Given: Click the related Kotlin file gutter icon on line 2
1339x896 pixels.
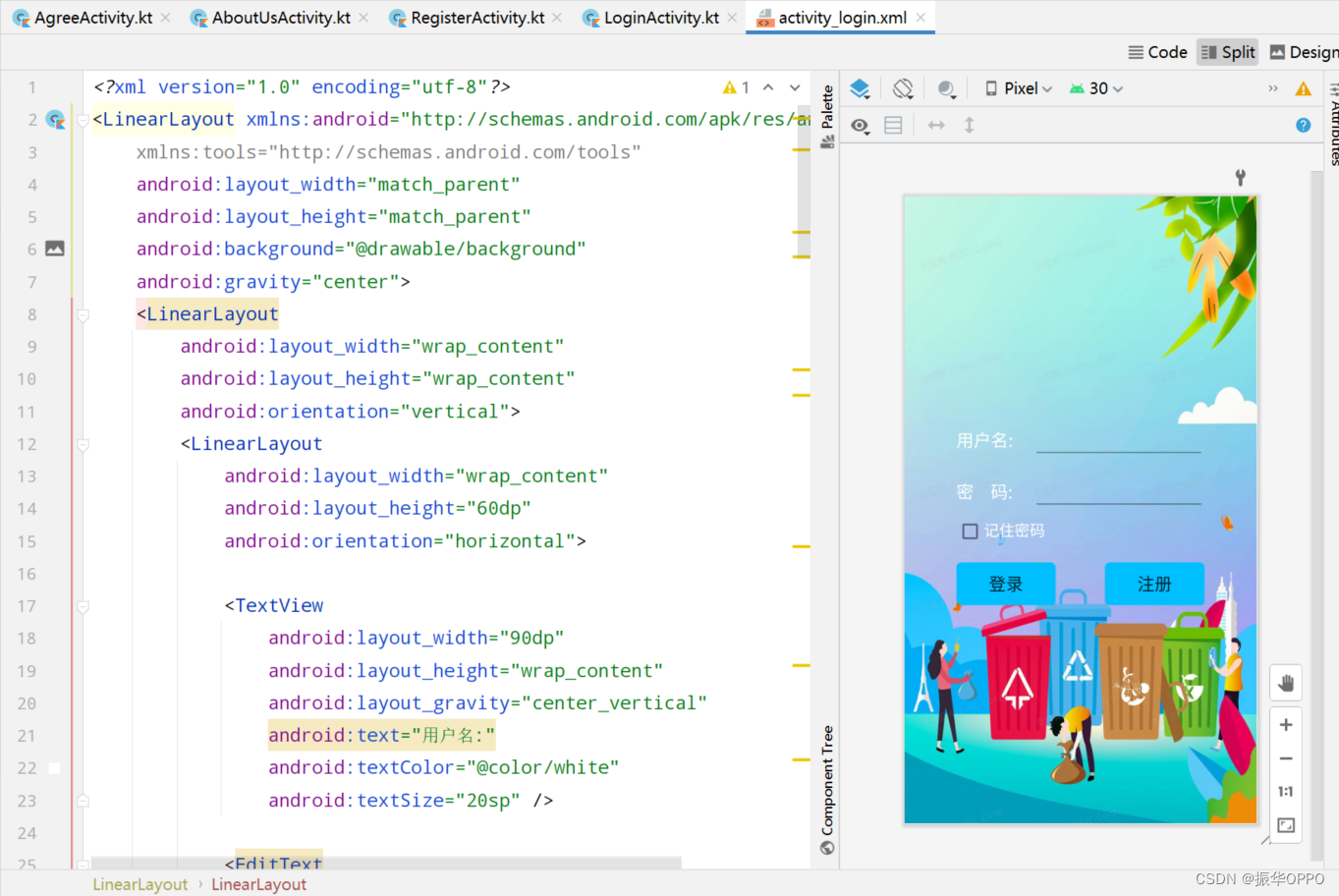Looking at the screenshot, I should click(56, 120).
